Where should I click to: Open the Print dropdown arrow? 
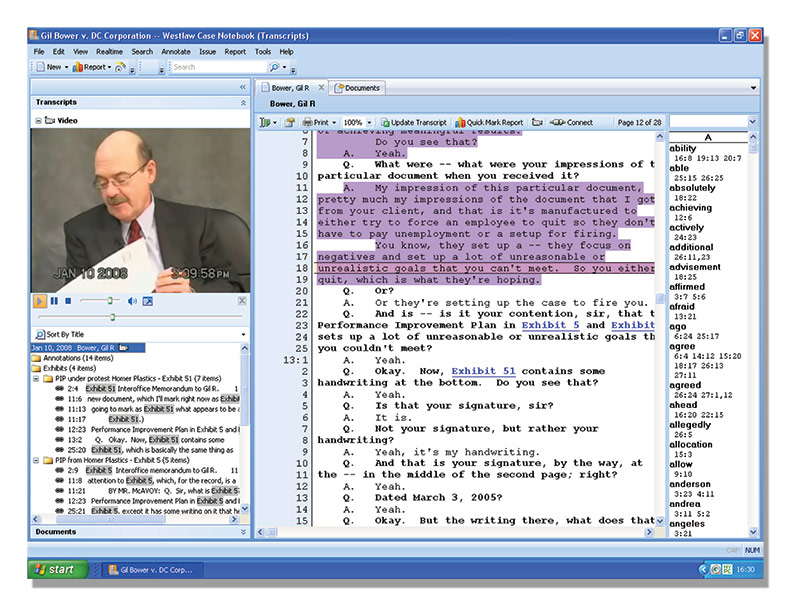pyautogui.click(x=334, y=122)
